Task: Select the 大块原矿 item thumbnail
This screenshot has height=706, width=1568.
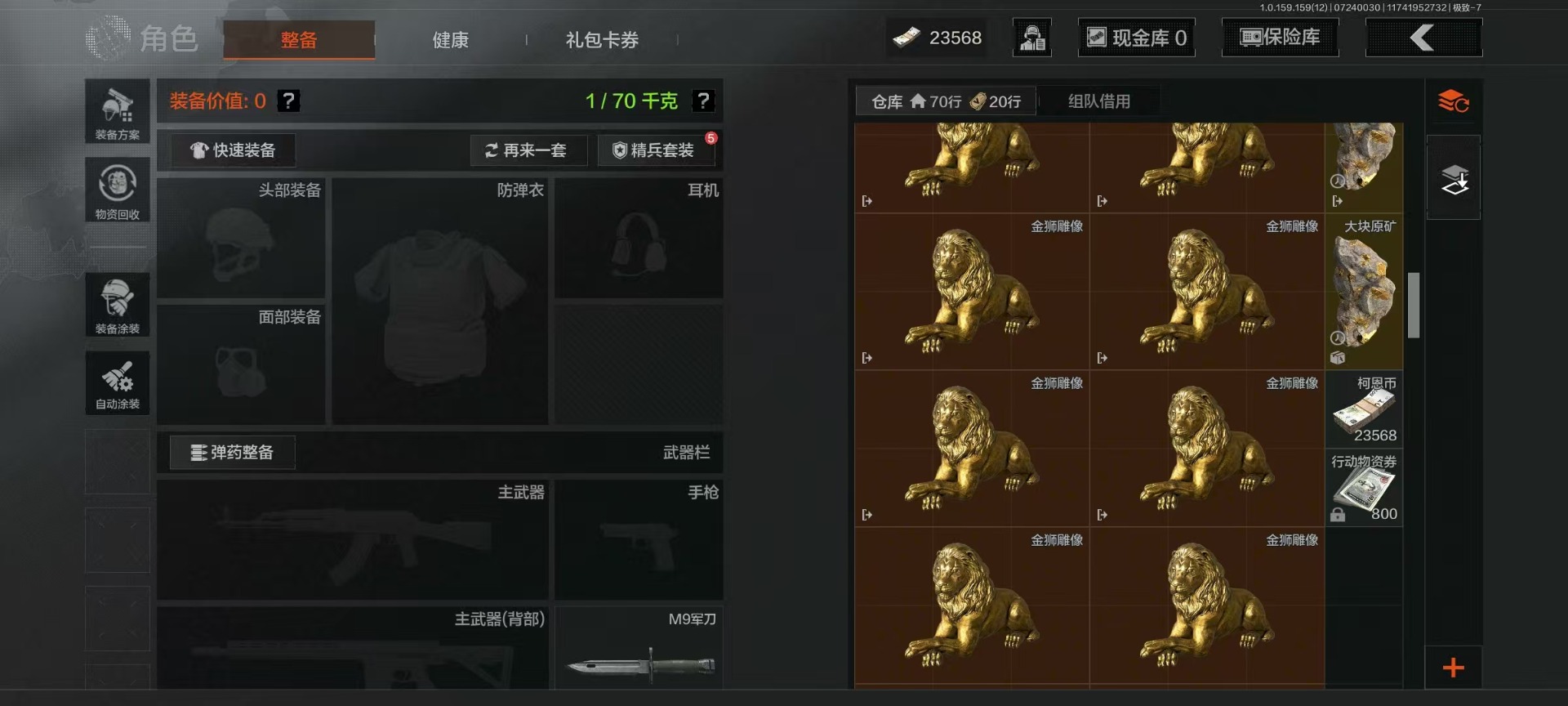Action: (x=1364, y=292)
